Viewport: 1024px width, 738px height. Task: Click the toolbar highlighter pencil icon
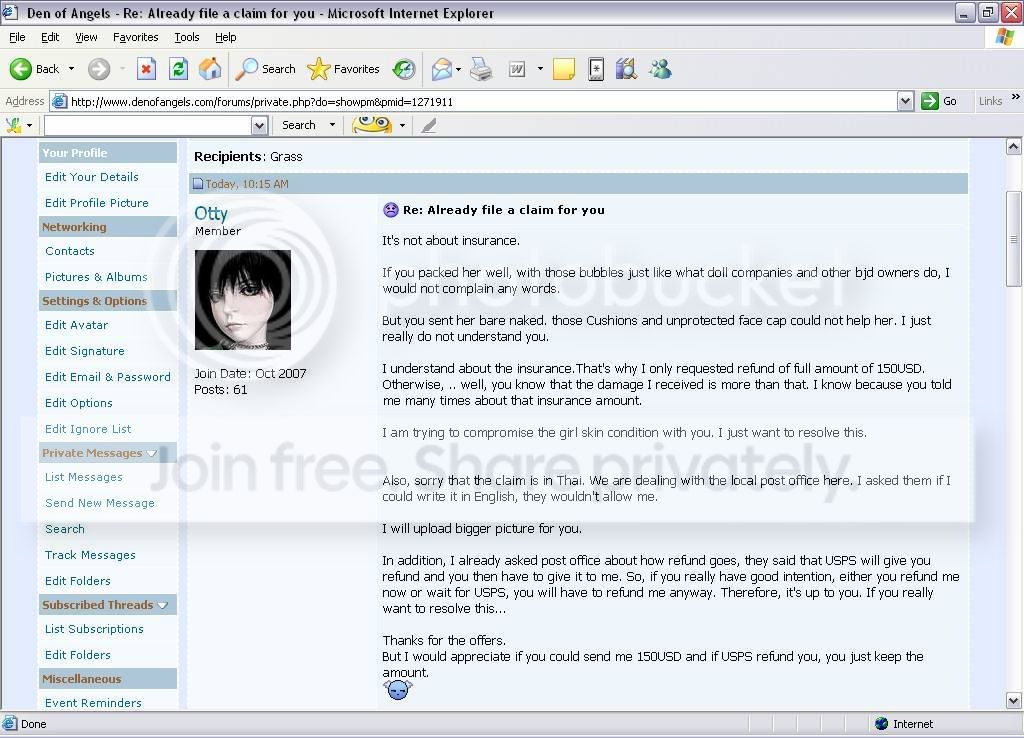[x=428, y=125]
